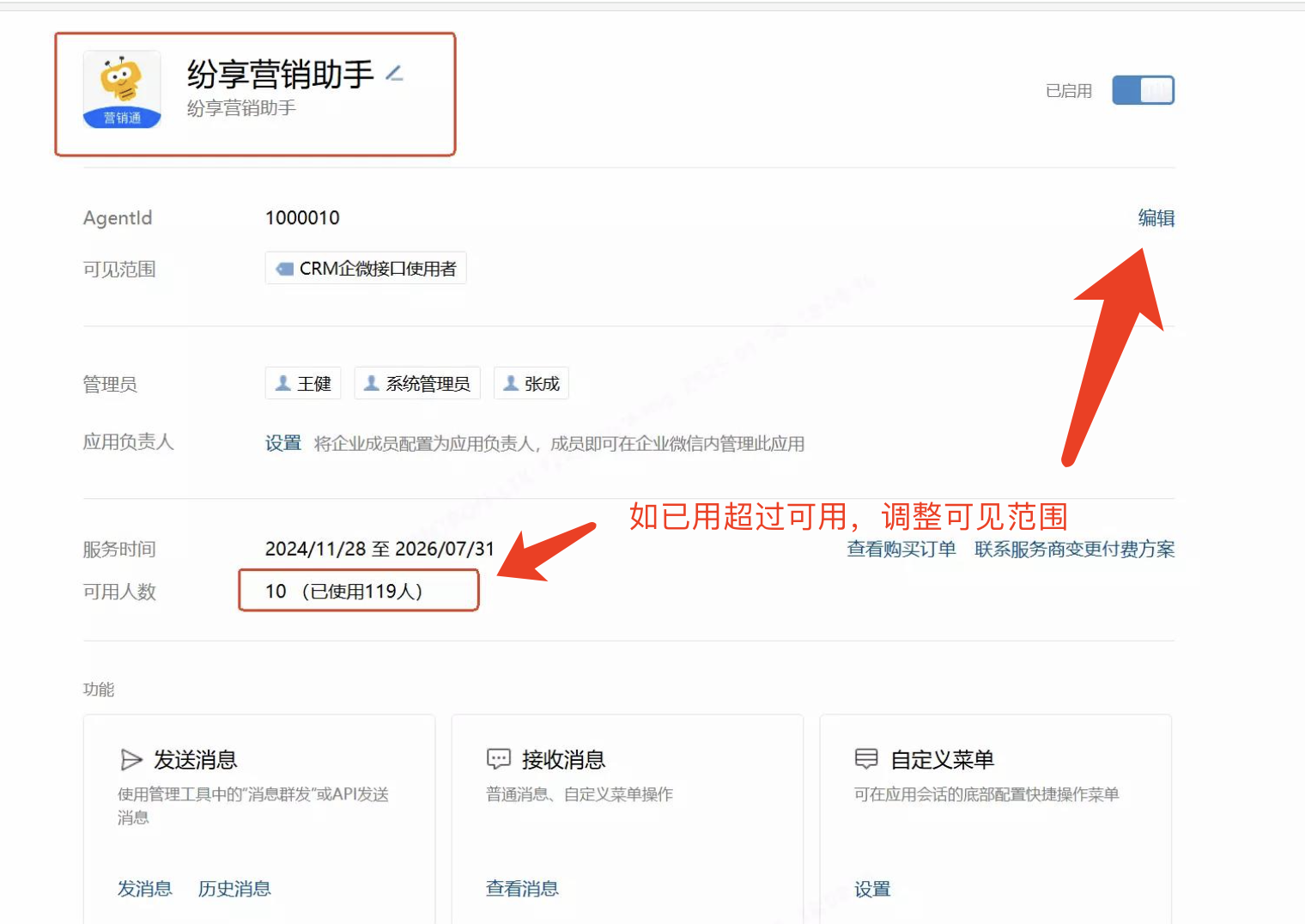Viewport: 1305px width, 924px height.
Task: Click the 自定义菜单 card heading
Action: pyautogui.click(x=943, y=760)
